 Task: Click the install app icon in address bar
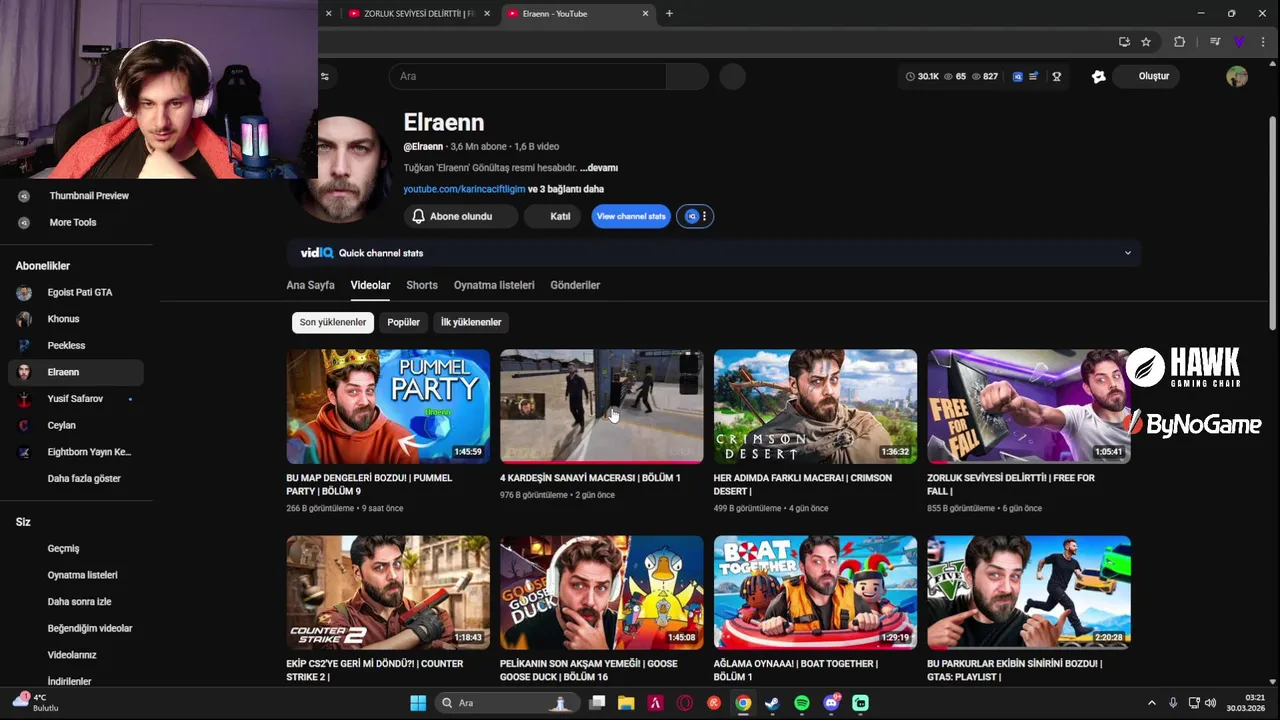coord(1124,42)
